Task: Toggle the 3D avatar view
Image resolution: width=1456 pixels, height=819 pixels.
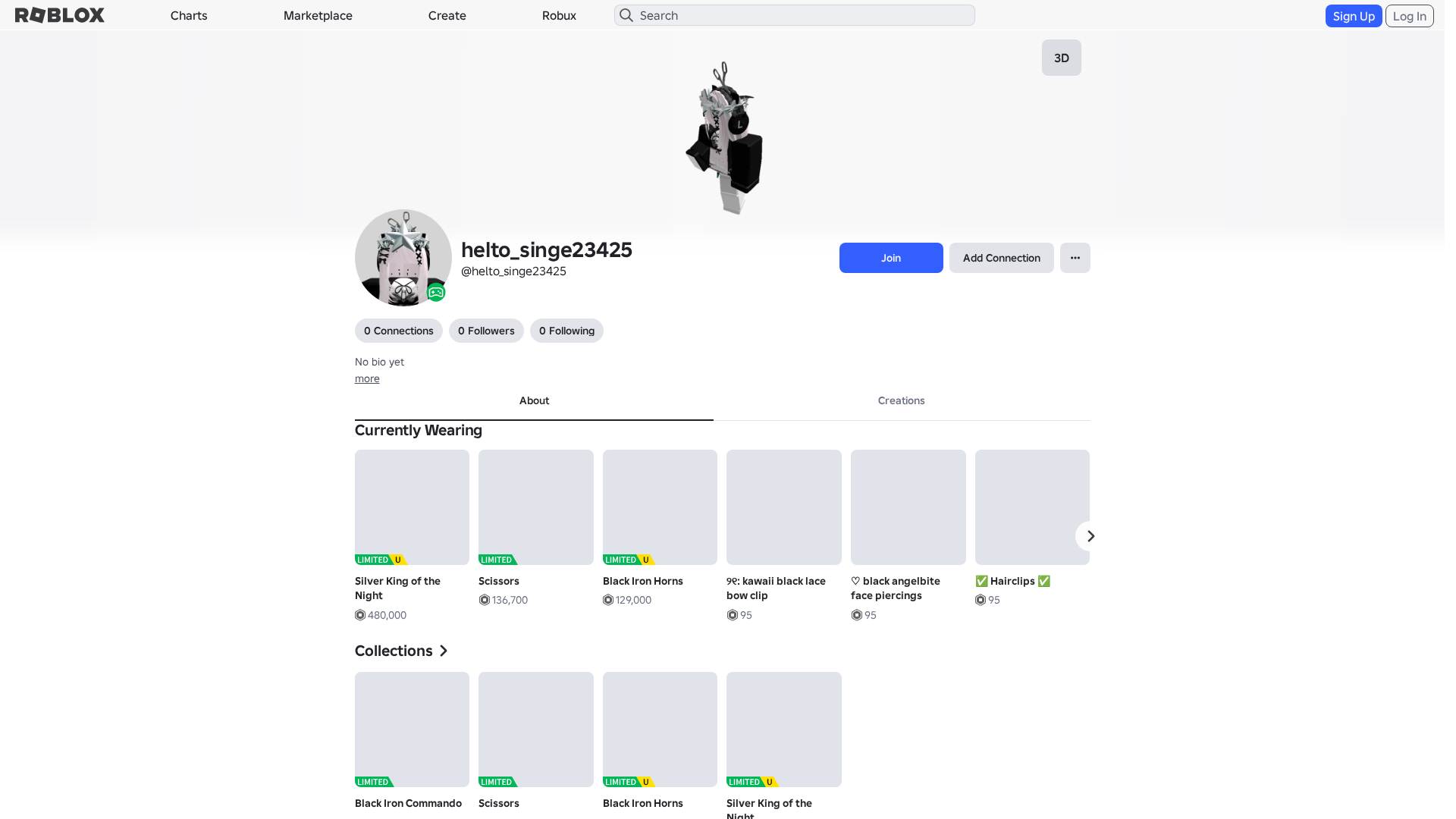Action: (x=1062, y=58)
